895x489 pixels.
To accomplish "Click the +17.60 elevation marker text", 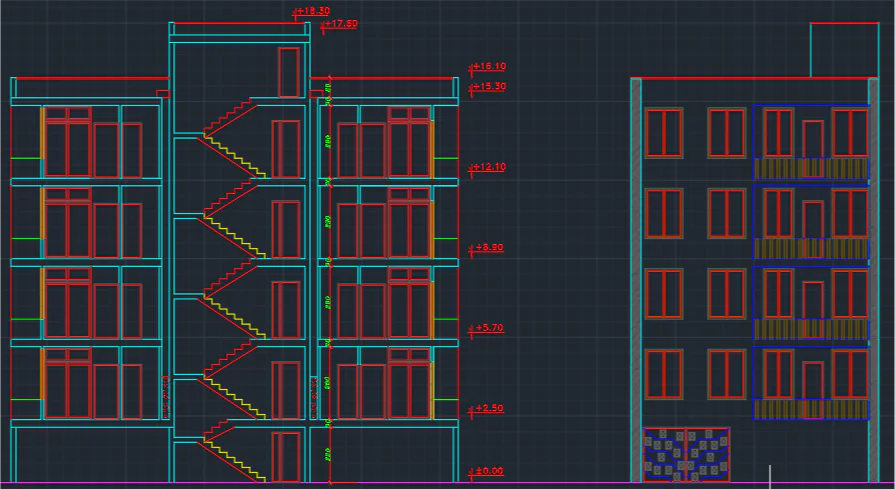I will (342, 24).
